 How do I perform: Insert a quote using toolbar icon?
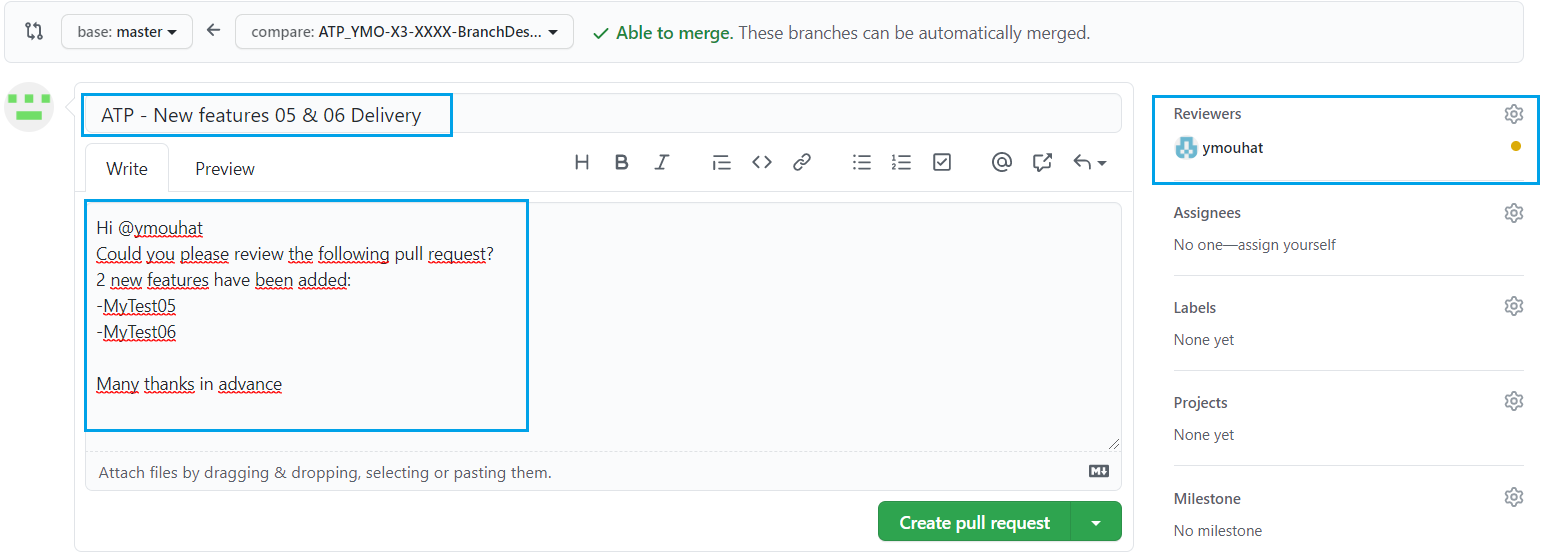(x=721, y=162)
